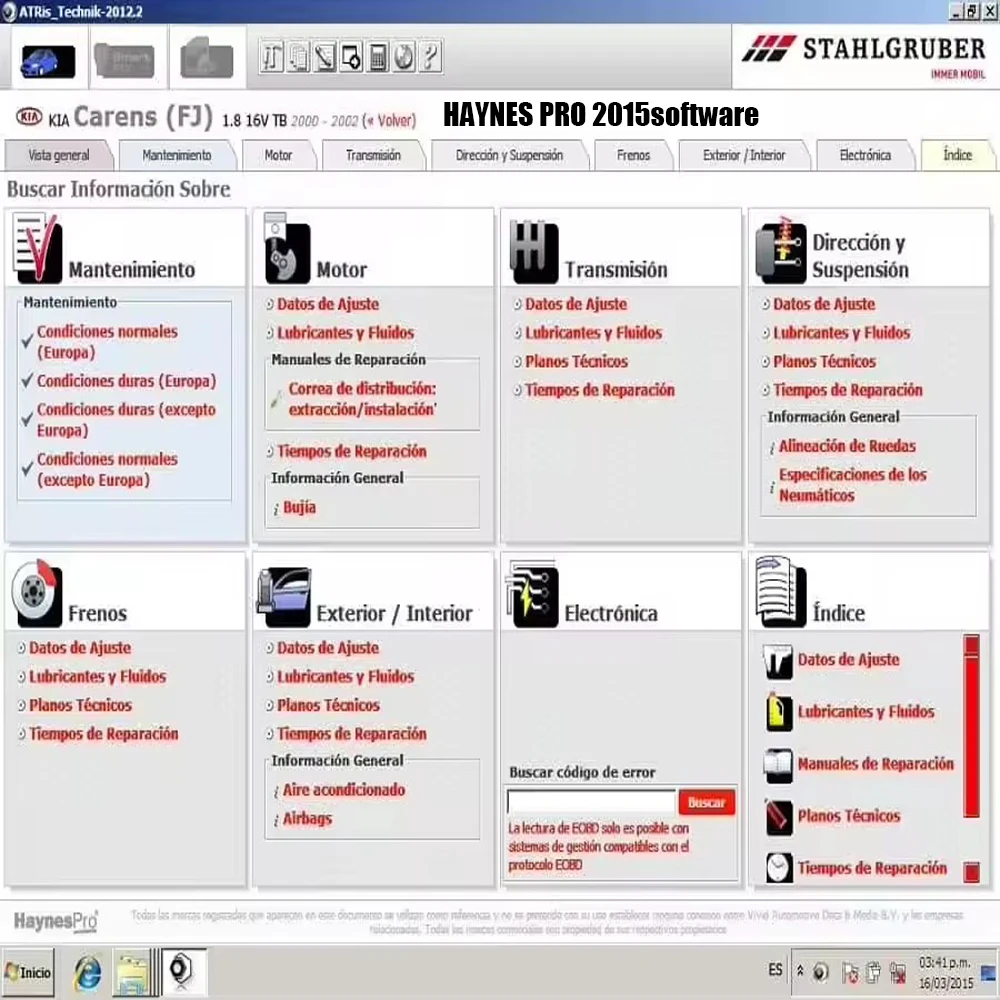
Task: Click the blue car vehicle selection icon
Action: [x=48, y=61]
